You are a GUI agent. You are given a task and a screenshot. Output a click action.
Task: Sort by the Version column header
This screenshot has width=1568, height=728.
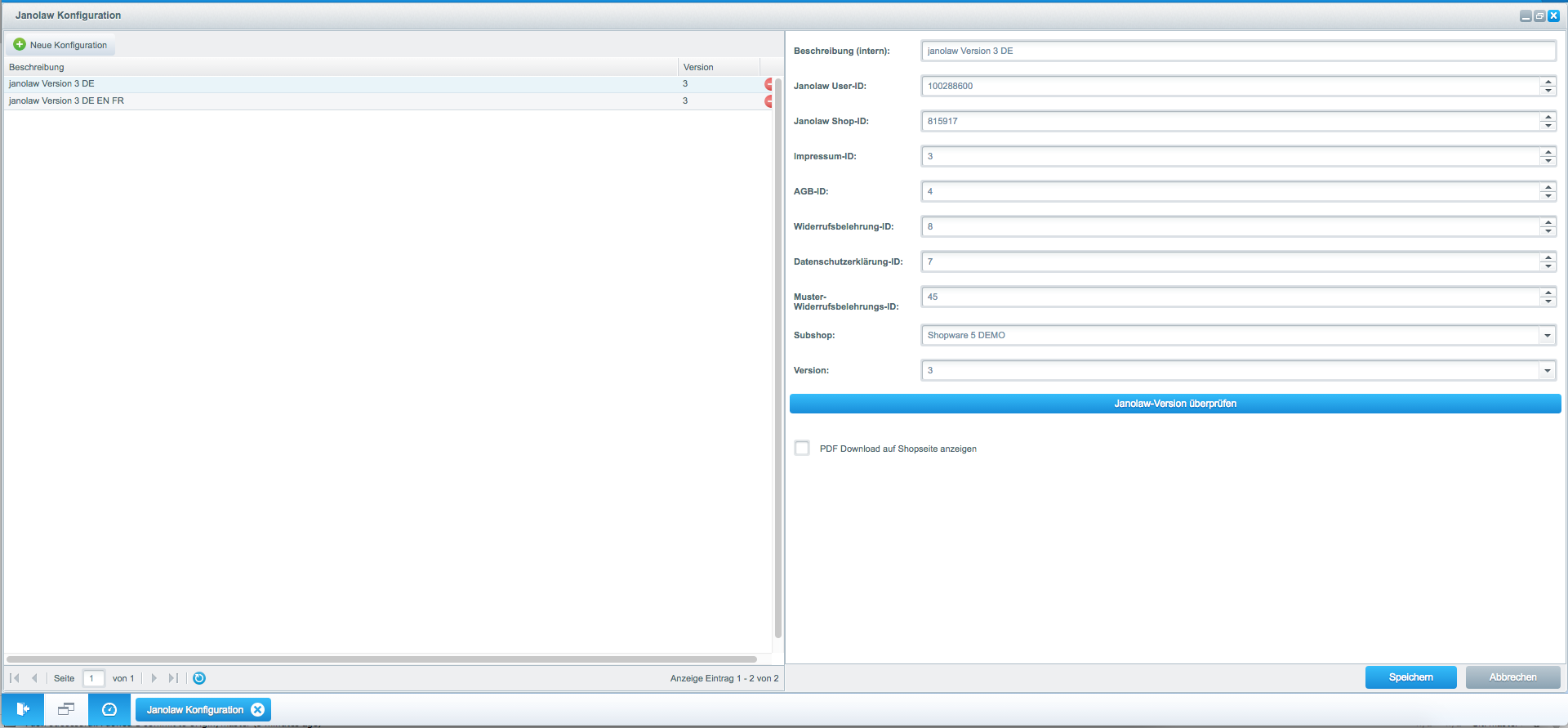pos(719,67)
